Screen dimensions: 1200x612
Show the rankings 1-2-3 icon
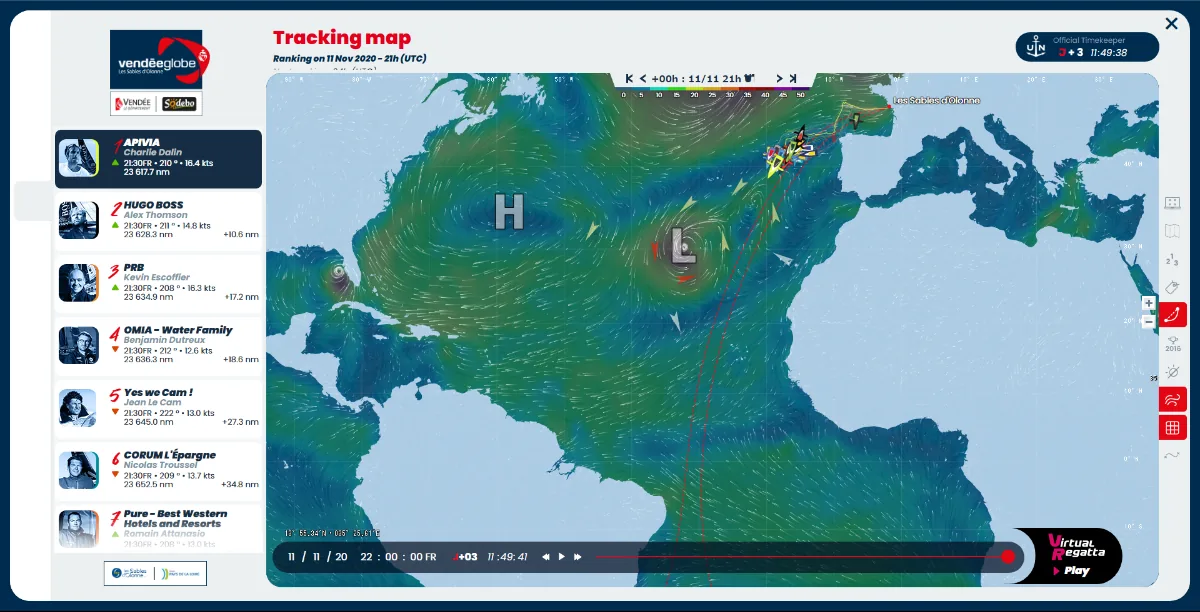(x=1173, y=259)
